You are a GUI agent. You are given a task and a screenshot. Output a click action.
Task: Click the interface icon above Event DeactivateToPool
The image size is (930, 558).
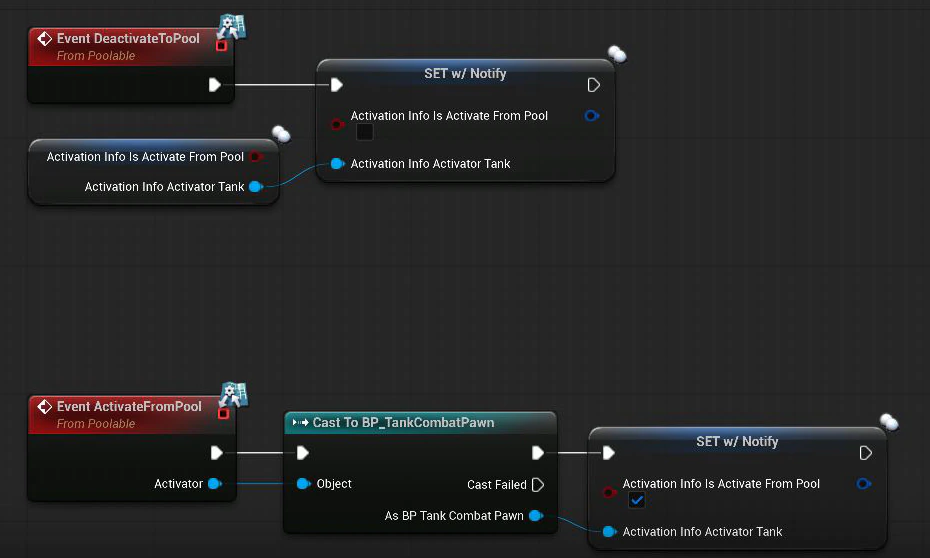232,25
